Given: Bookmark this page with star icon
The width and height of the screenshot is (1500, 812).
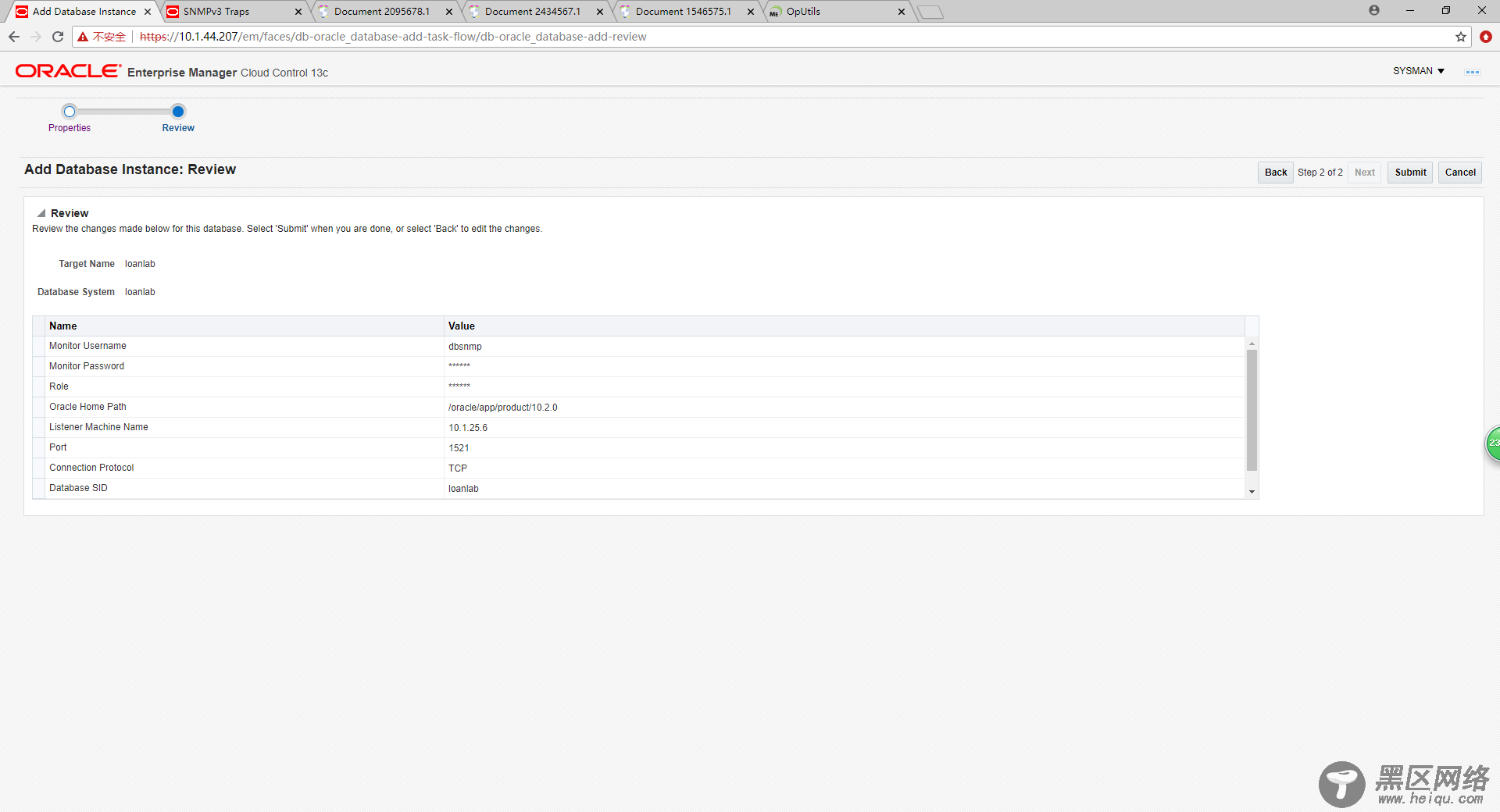Looking at the screenshot, I should click(x=1461, y=37).
